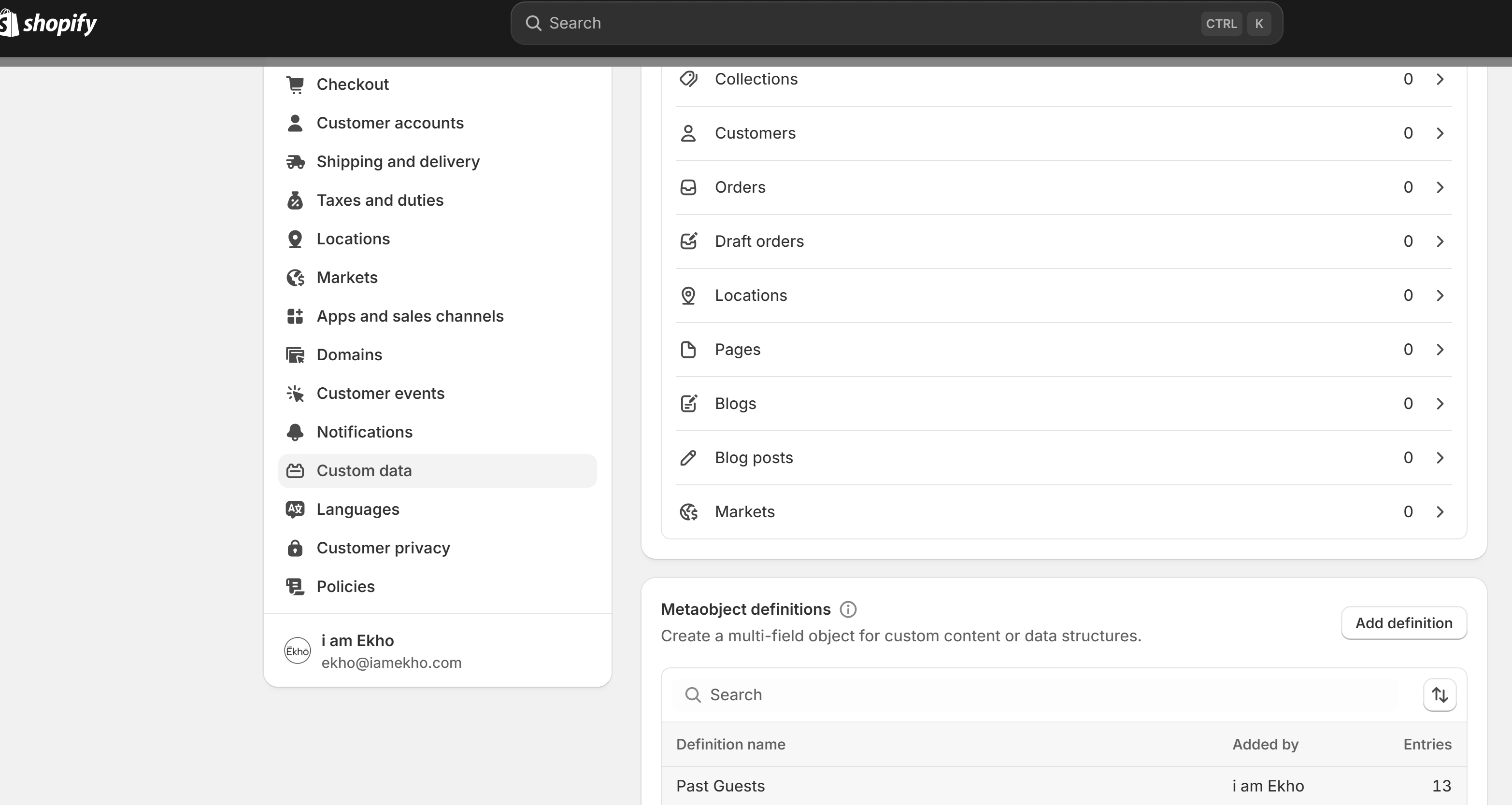1512x805 pixels.
Task: Click the Shipping and delivery truck icon
Action: click(x=295, y=162)
